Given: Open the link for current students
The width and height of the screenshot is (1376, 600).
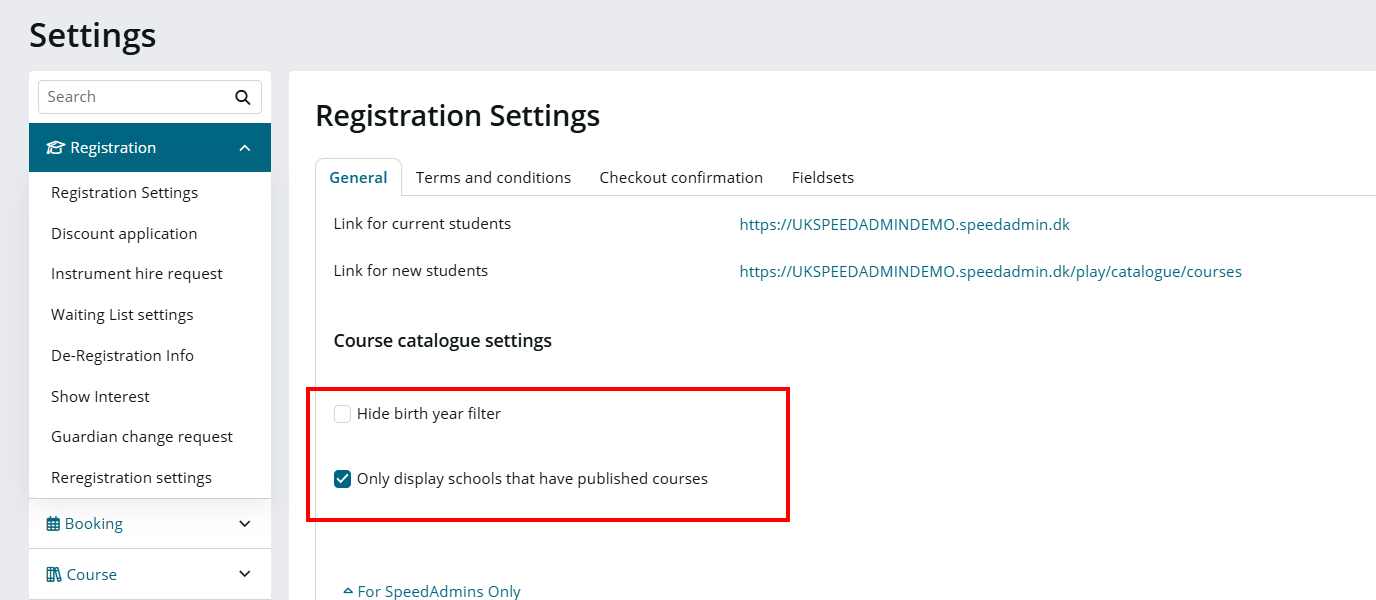Looking at the screenshot, I should (x=904, y=225).
